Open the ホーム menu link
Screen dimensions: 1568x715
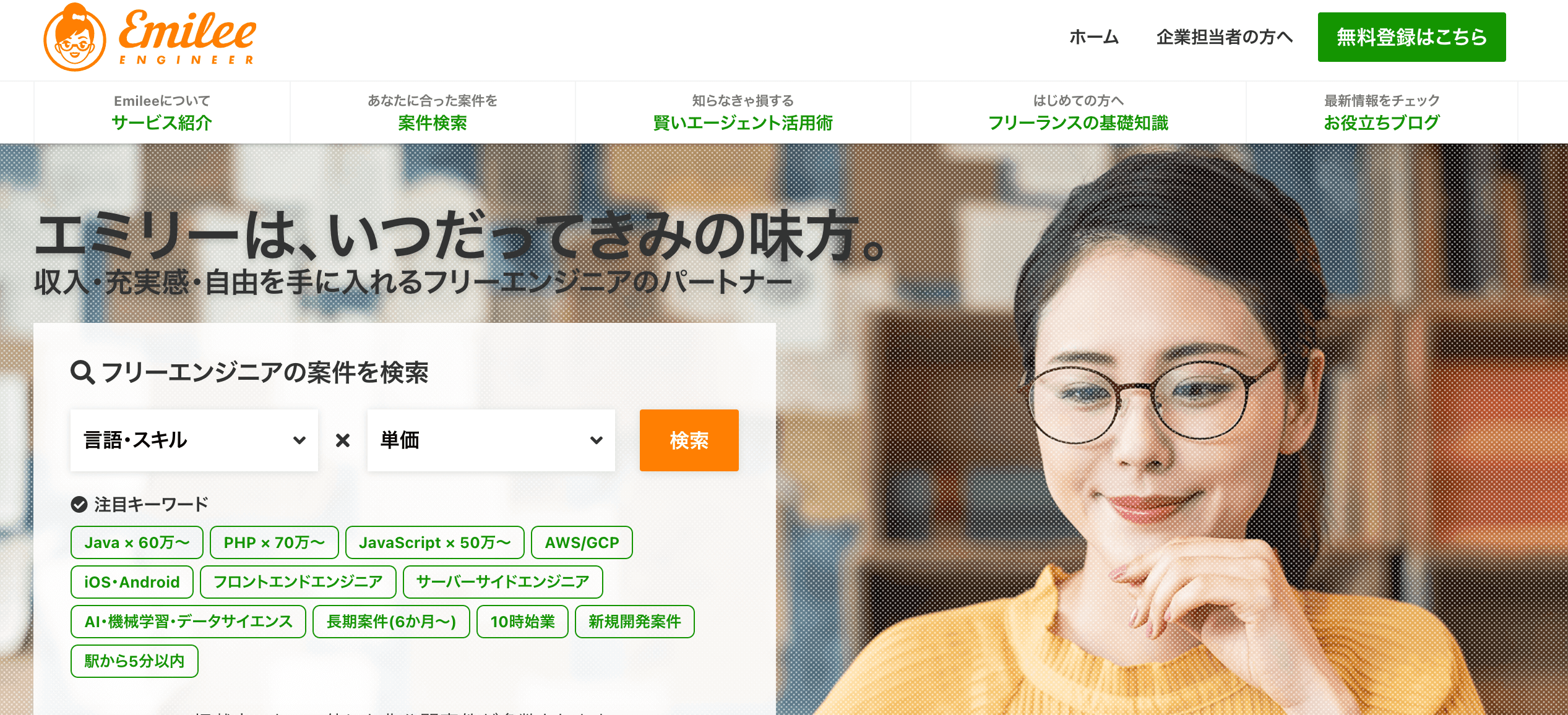pyautogui.click(x=1094, y=37)
